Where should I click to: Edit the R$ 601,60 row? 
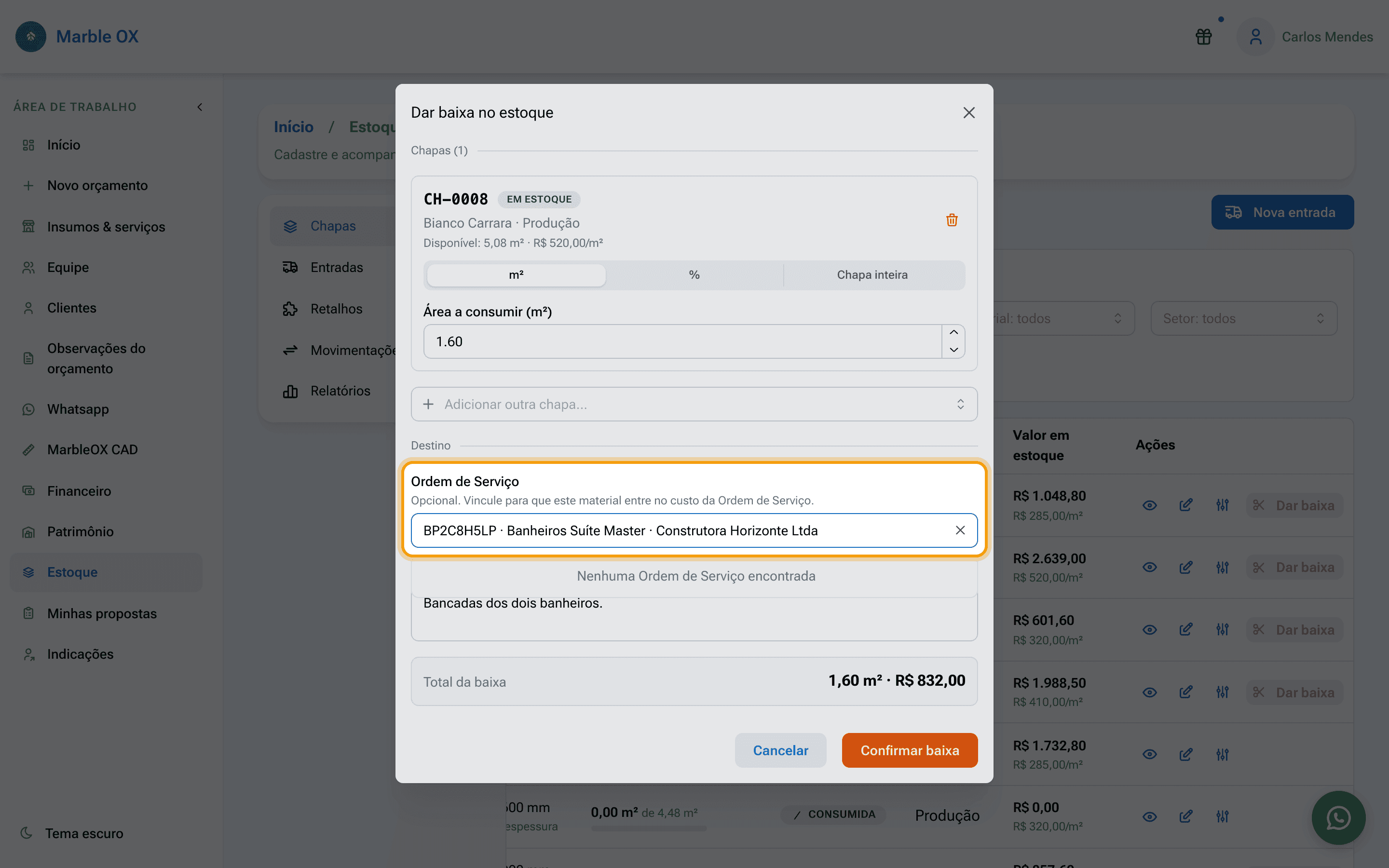1186,630
